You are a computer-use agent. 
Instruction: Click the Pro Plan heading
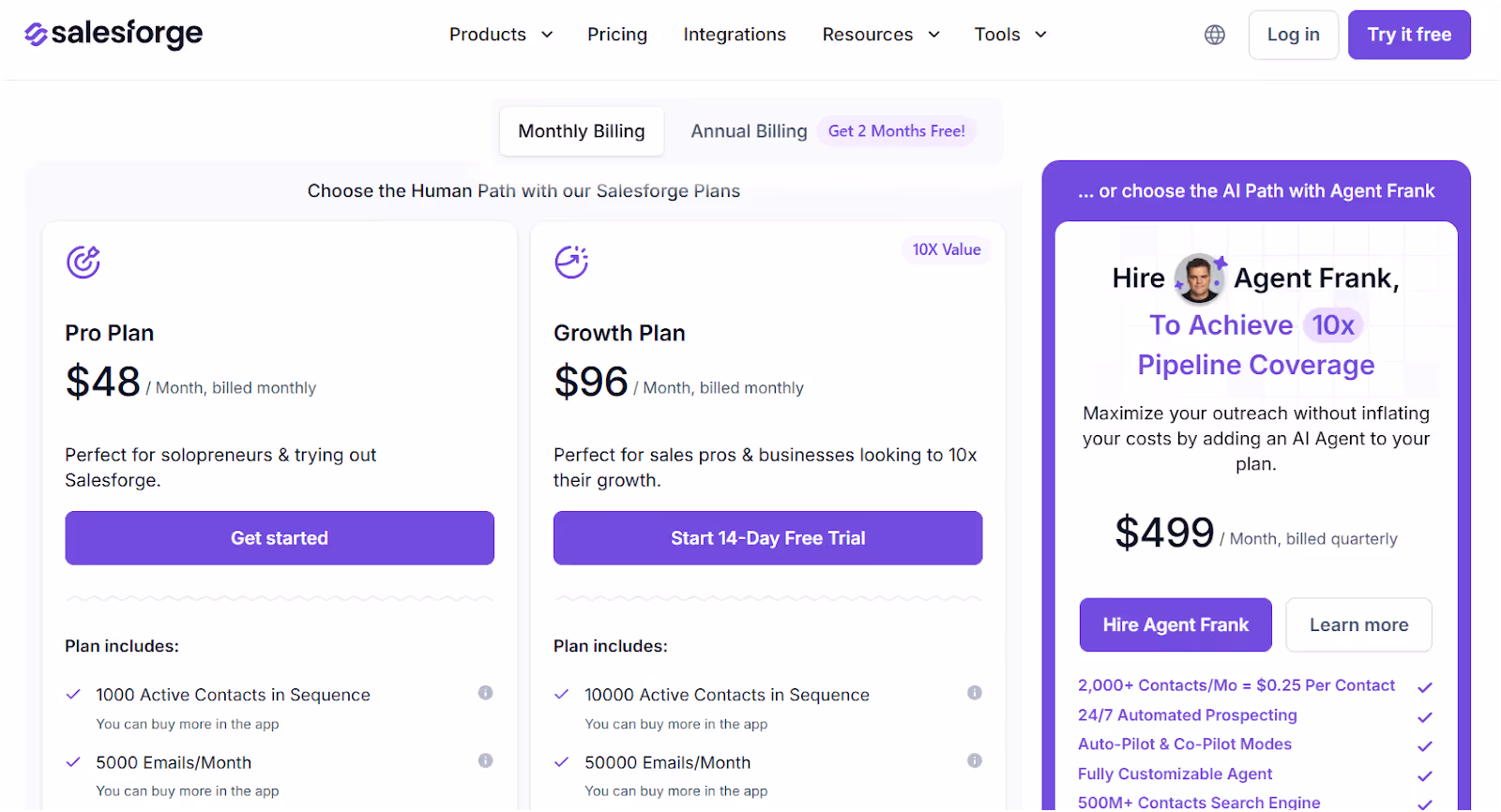[x=110, y=333]
